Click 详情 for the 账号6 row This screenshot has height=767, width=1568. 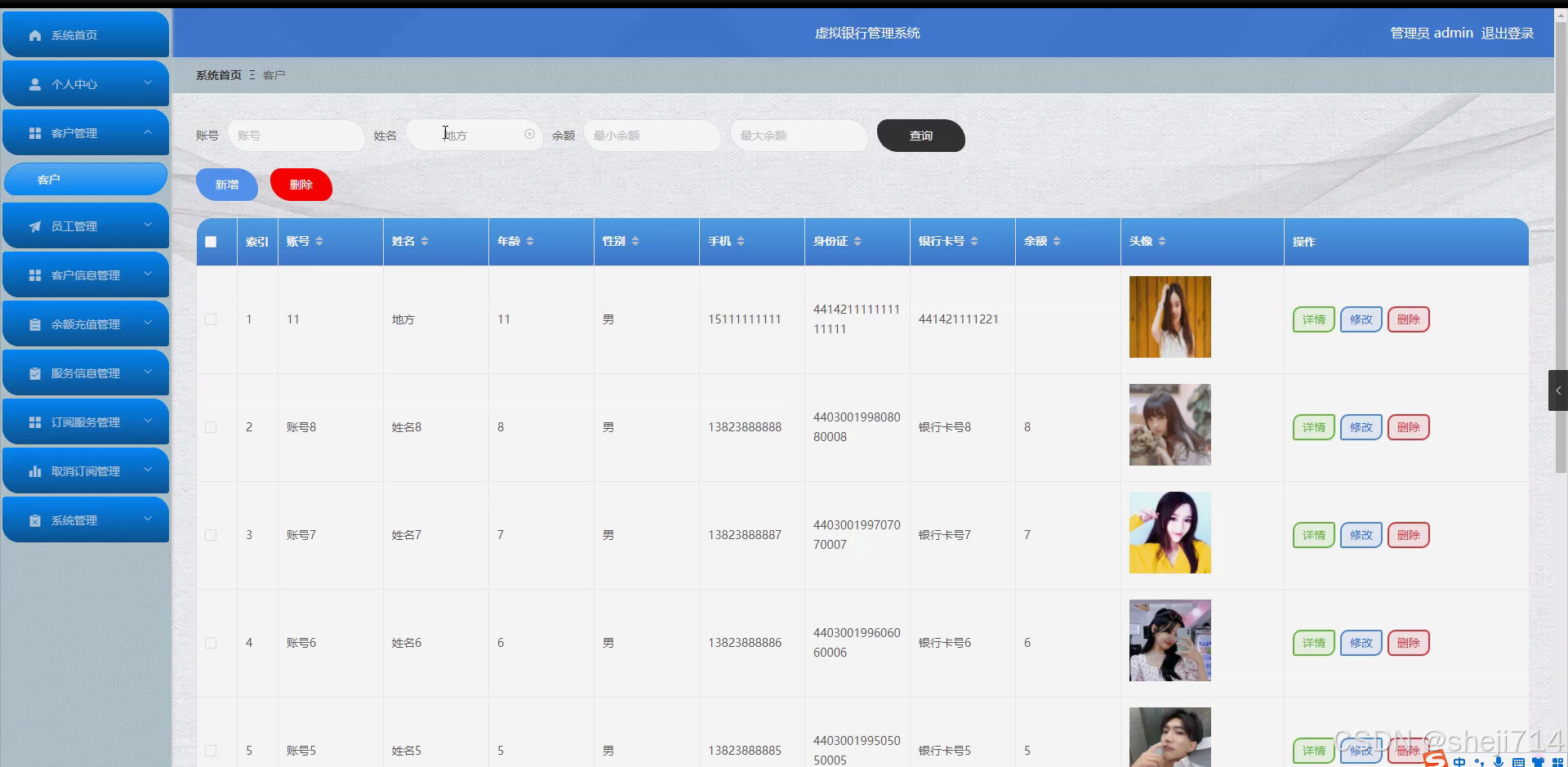[x=1314, y=643]
